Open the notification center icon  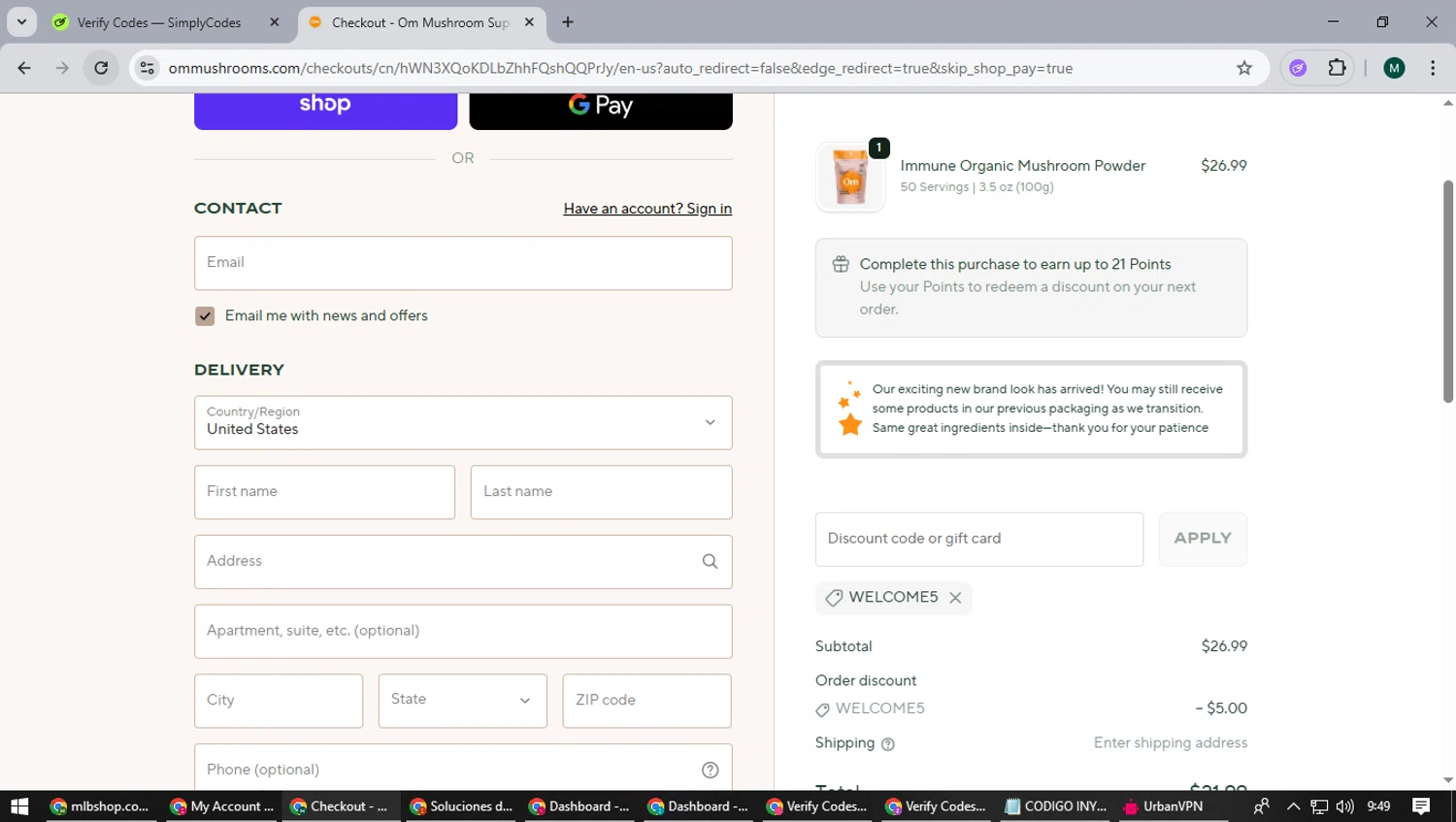coord(1421,806)
